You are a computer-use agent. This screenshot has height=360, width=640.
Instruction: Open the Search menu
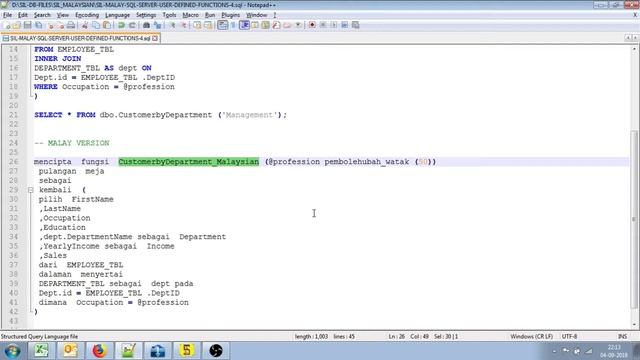(x=42, y=15)
